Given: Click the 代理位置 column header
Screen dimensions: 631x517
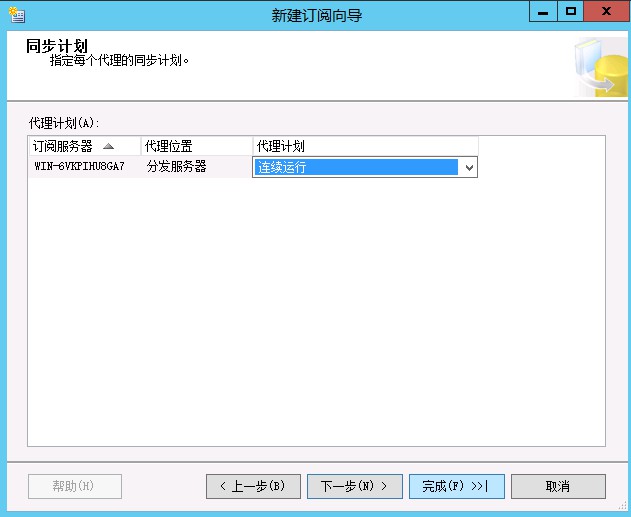Looking at the screenshot, I should tap(168, 147).
